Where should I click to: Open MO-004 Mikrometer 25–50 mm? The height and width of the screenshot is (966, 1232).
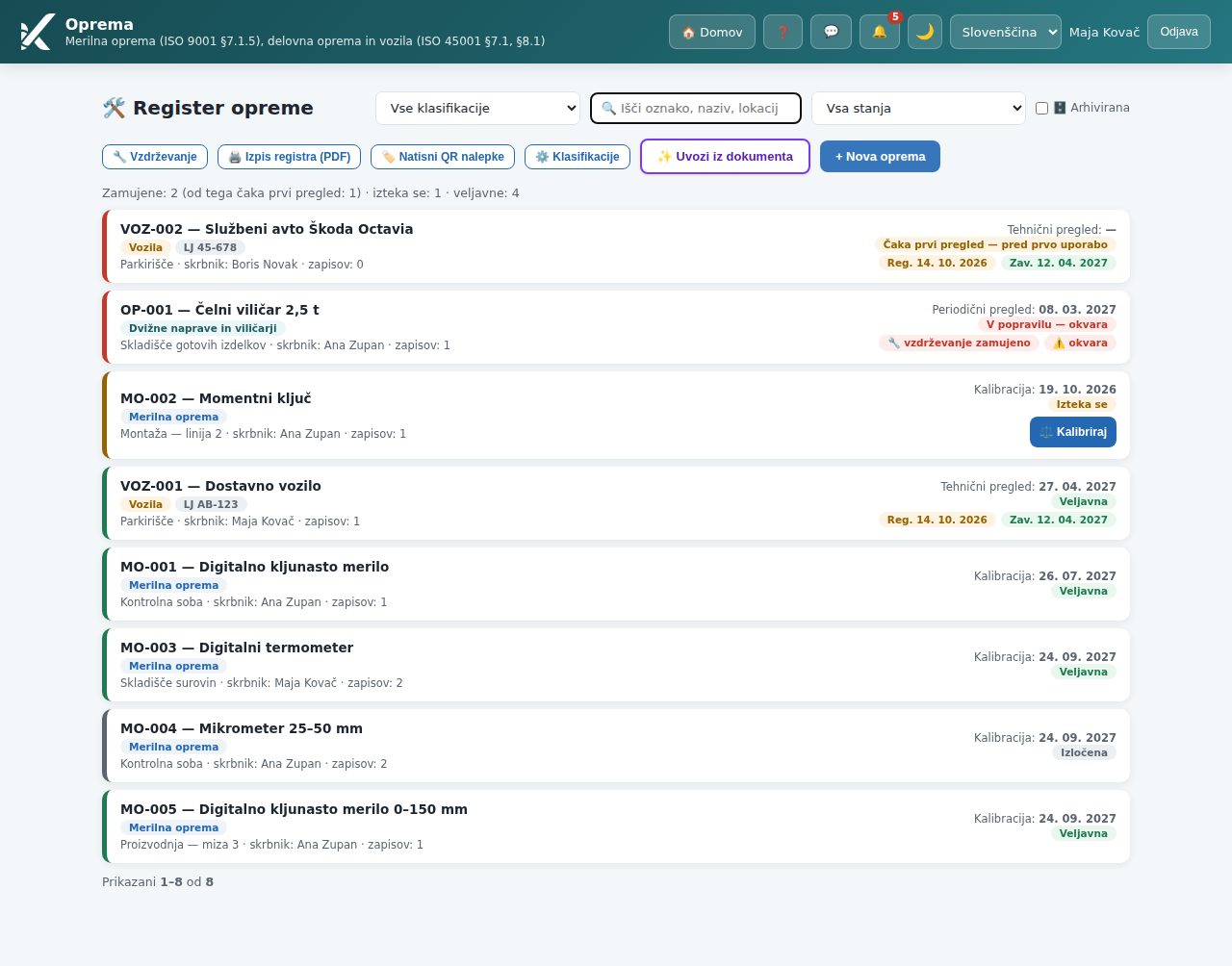coord(616,746)
